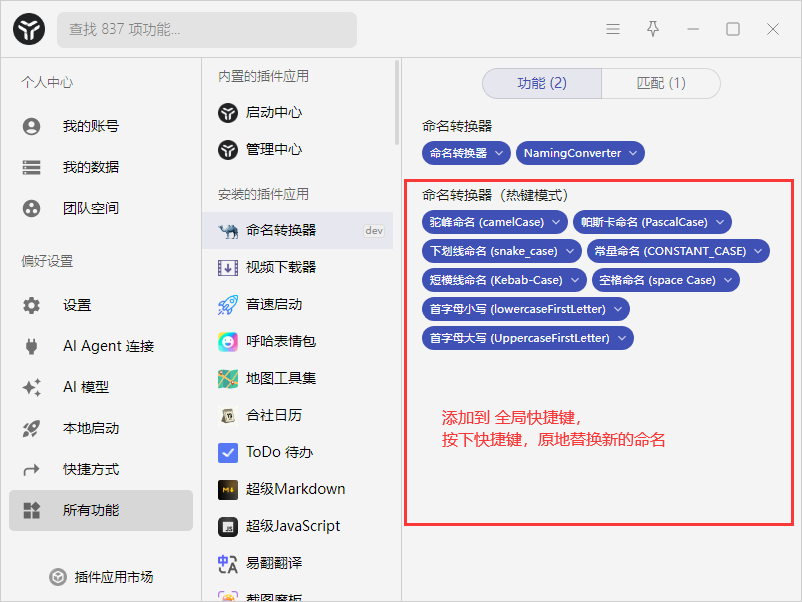Image resolution: width=802 pixels, height=602 pixels.
Task: Expand the 空格命名 (space Case) dropdown arrow
Action: (728, 280)
